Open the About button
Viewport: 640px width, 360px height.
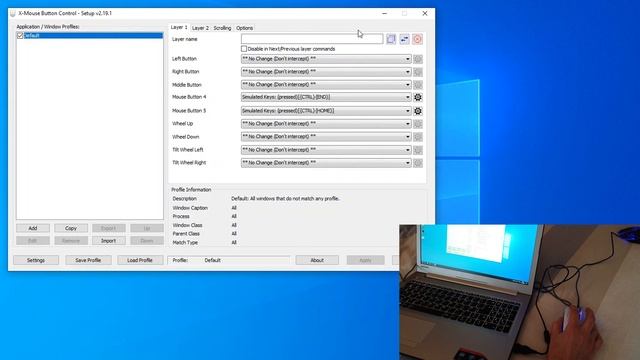point(317,260)
